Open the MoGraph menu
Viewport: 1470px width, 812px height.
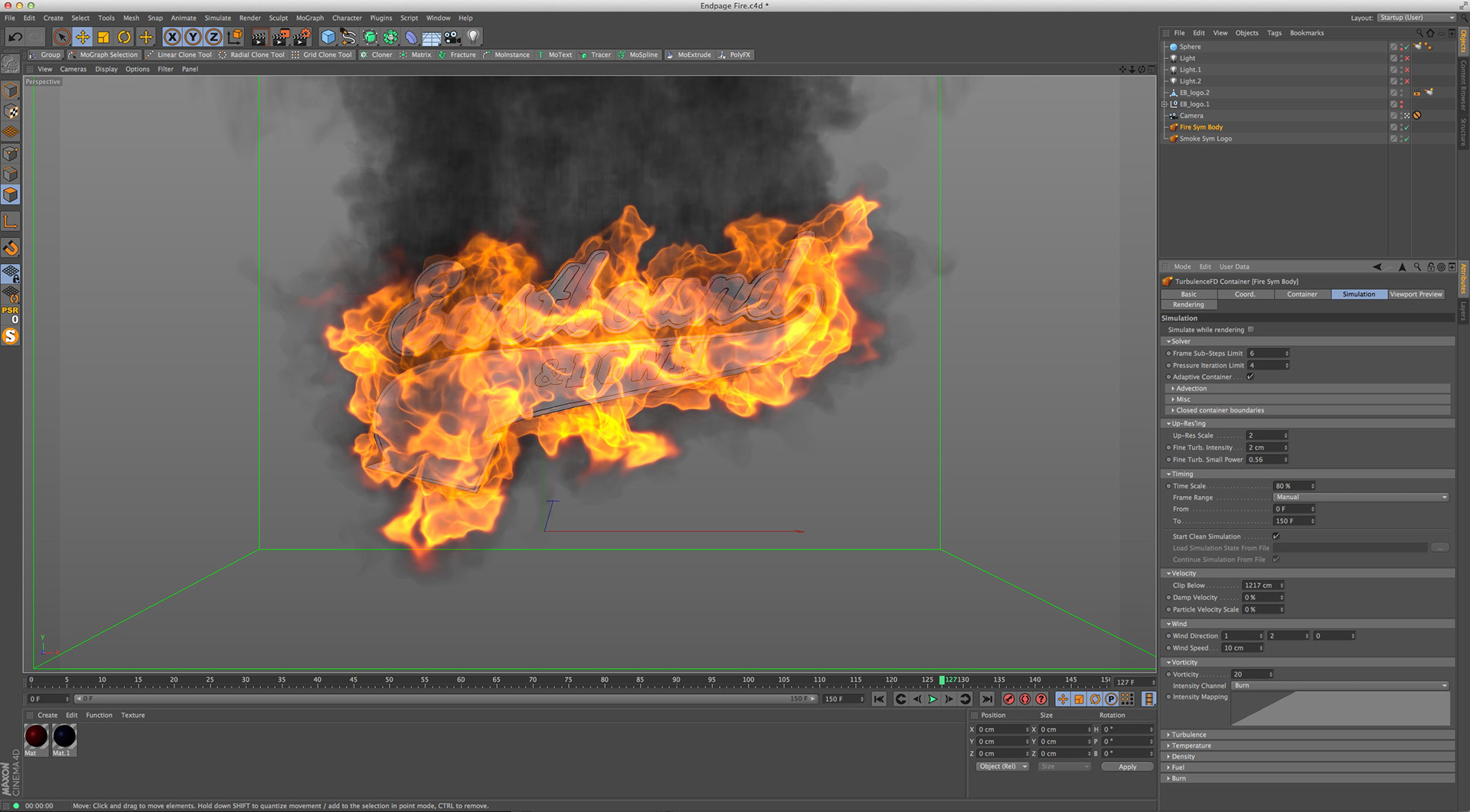coord(310,18)
